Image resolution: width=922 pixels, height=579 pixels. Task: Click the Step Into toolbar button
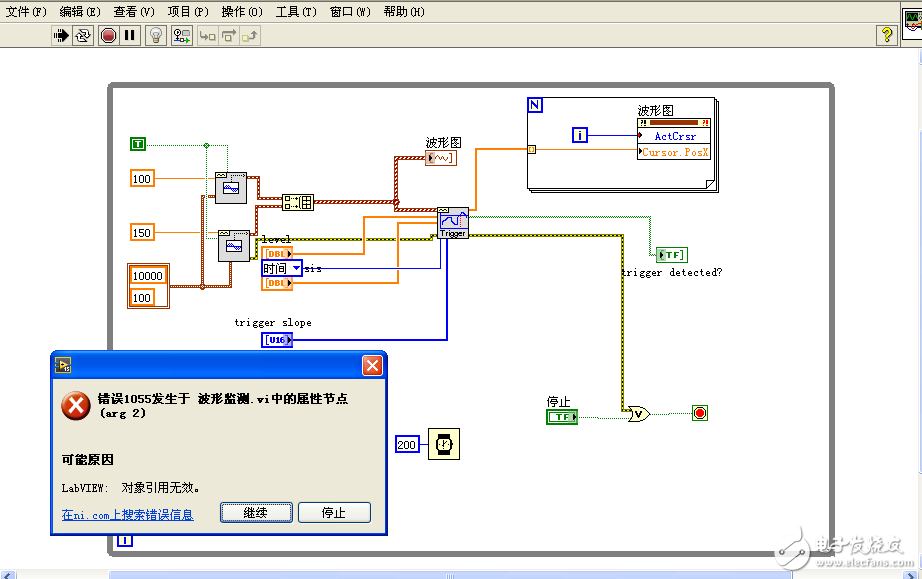pos(208,36)
